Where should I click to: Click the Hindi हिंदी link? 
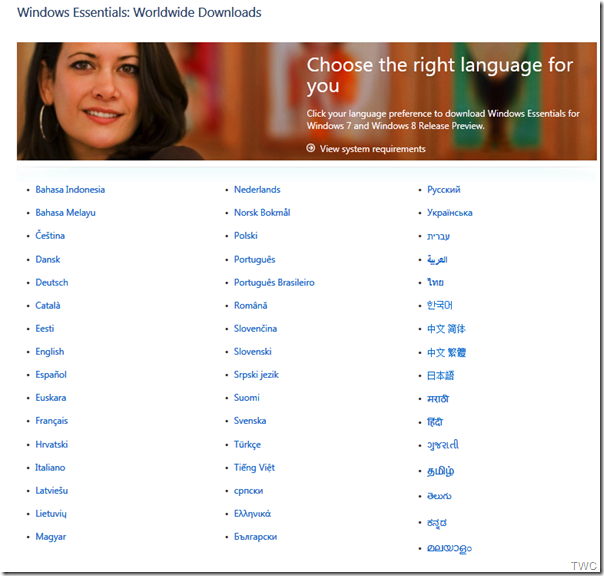[435, 422]
